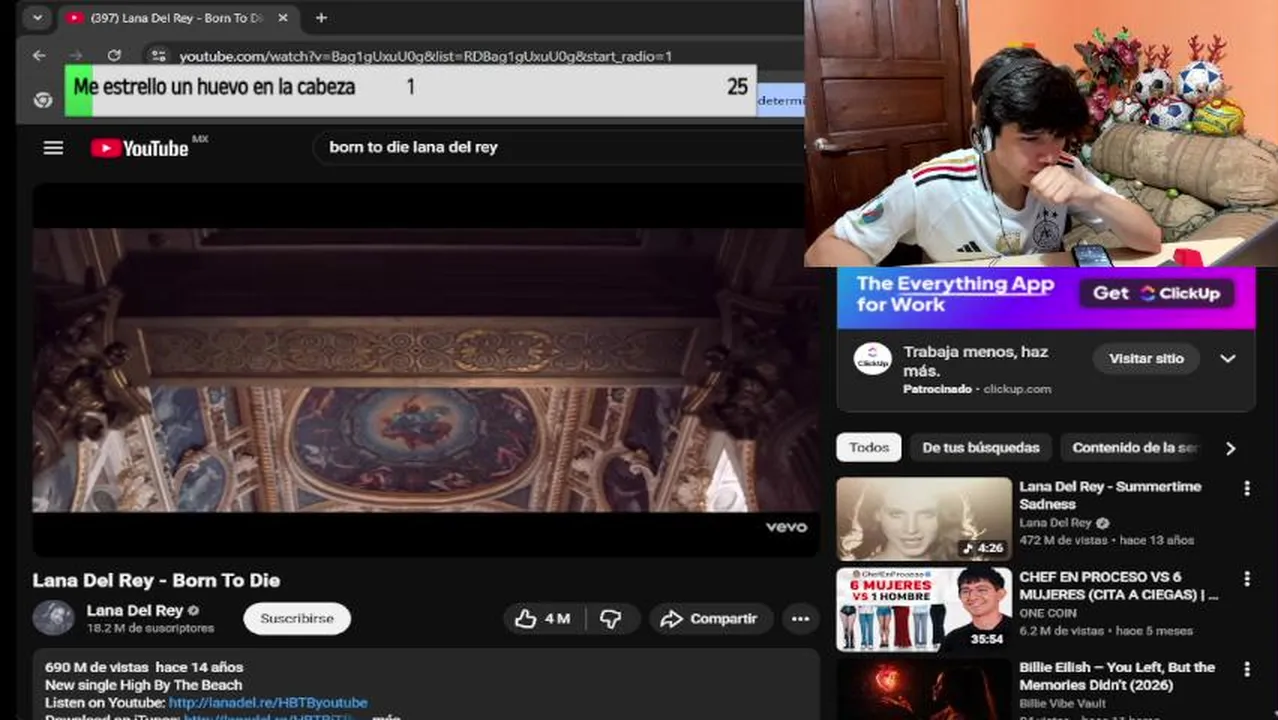This screenshot has width=1278, height=720.
Task: Expand the ClickUp ad chevron
Action: (x=1228, y=359)
